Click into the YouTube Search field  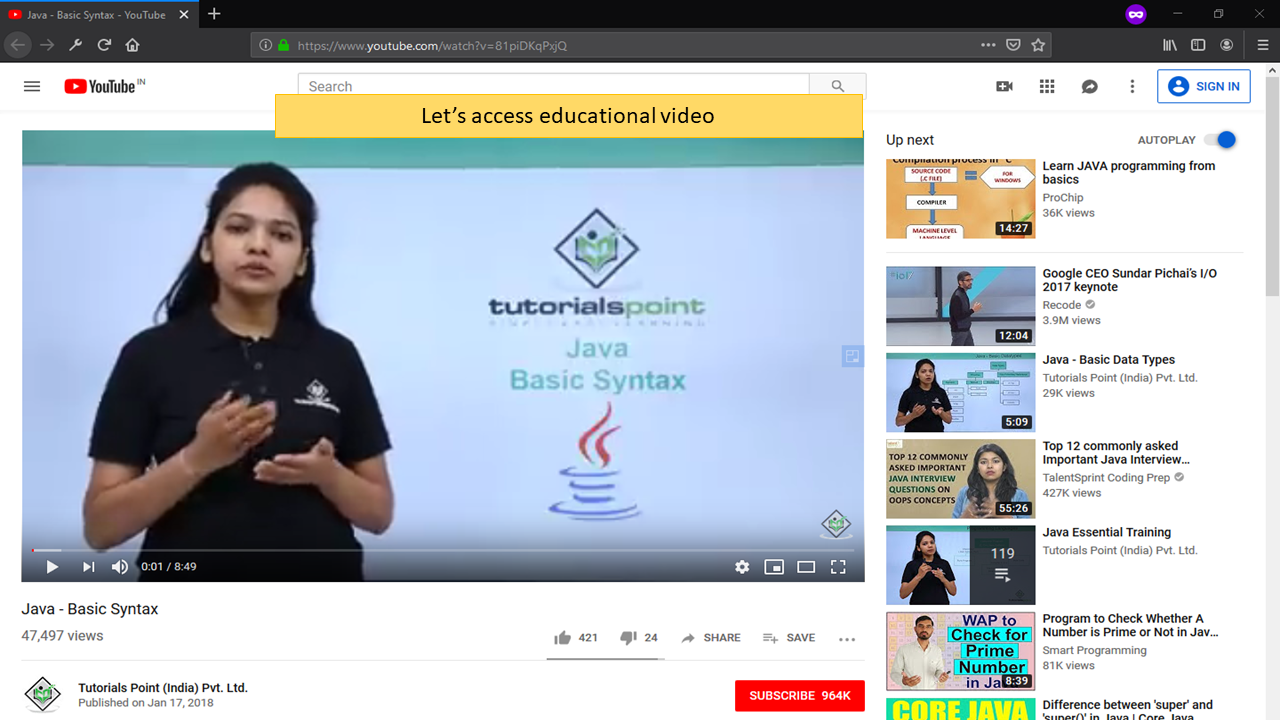[x=553, y=86]
